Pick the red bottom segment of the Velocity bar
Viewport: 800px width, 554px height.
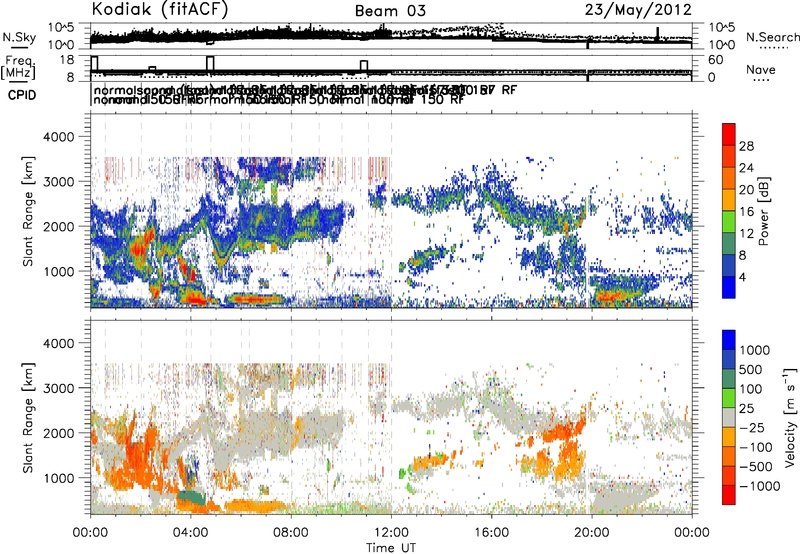[729, 495]
